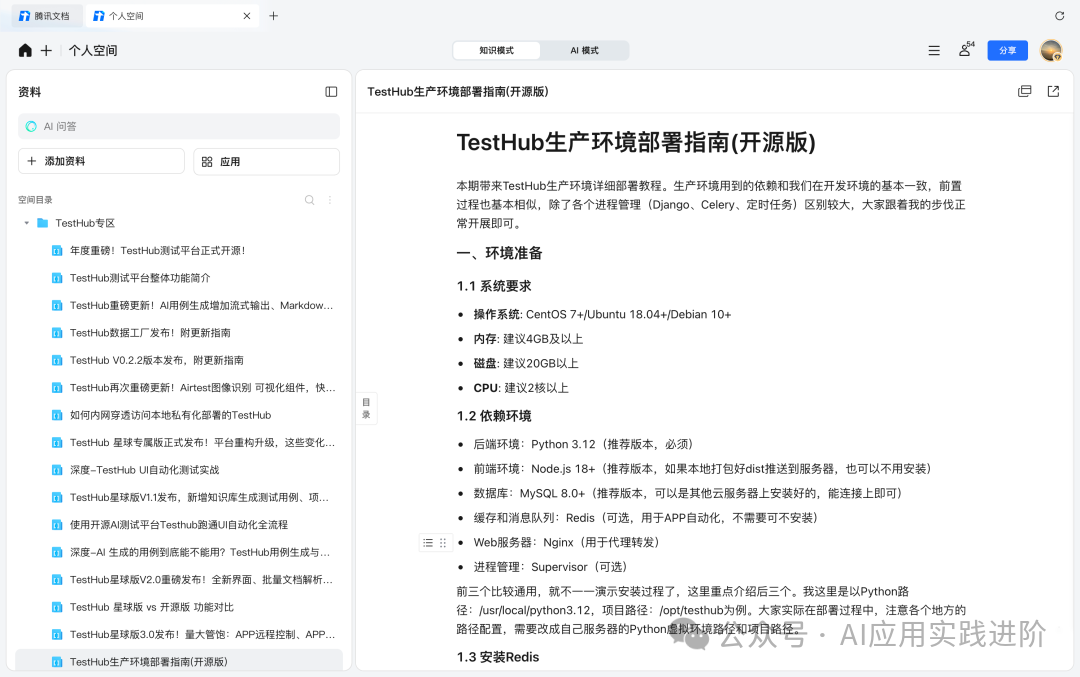Click the 磁盘: 建议20GB以上 line
This screenshot has height=677, width=1080.
[x=526, y=364]
